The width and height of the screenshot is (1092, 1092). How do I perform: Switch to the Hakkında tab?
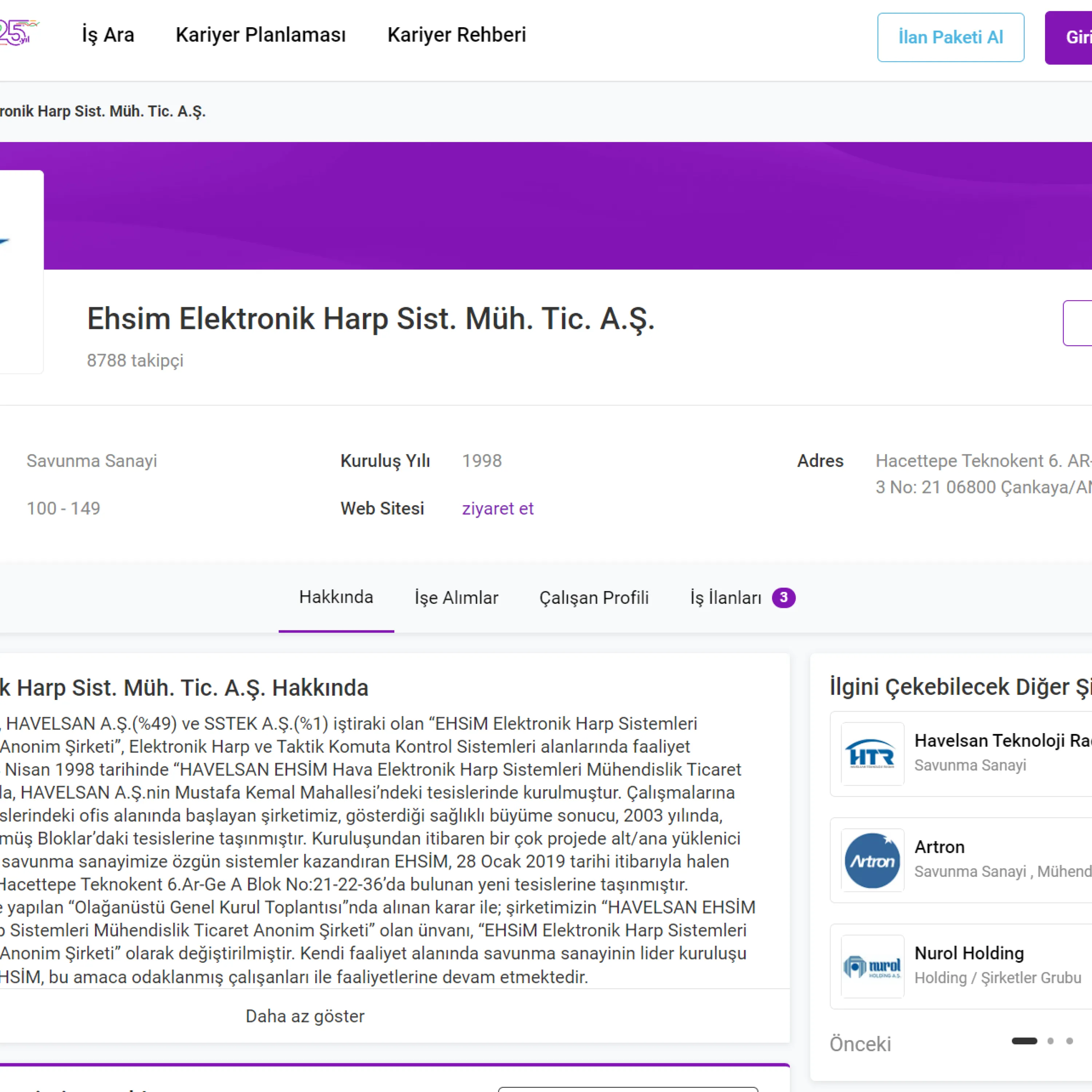pyautogui.click(x=336, y=597)
